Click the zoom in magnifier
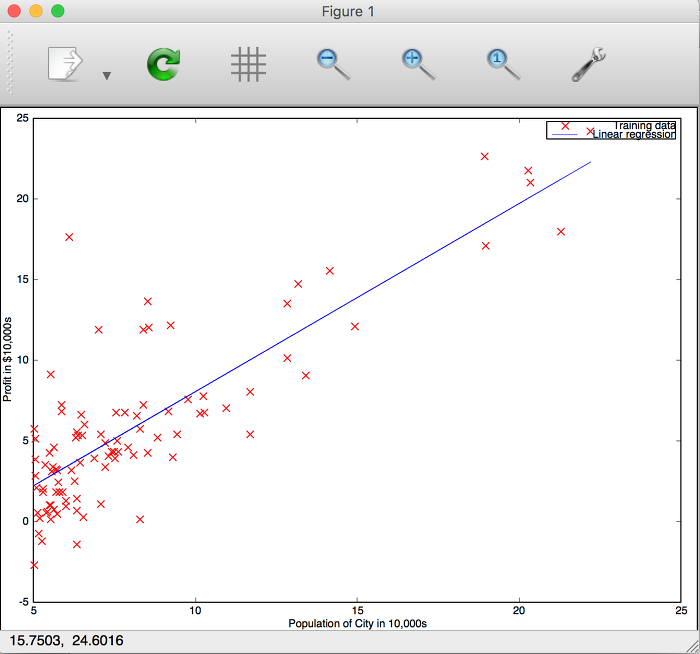Viewport: 700px width, 654px height. click(x=418, y=64)
